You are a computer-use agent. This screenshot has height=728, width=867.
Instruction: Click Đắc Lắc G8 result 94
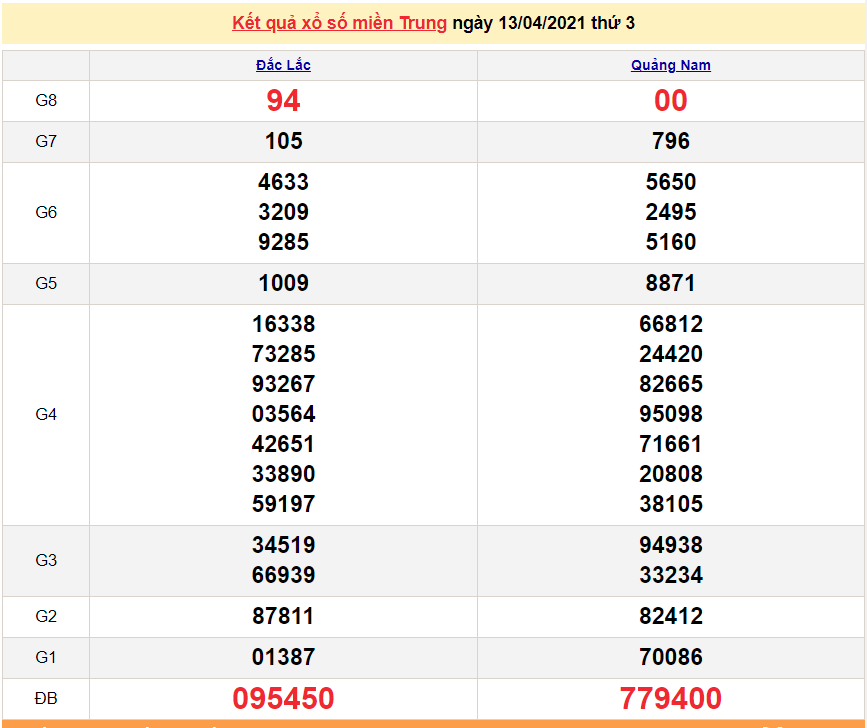coord(283,100)
